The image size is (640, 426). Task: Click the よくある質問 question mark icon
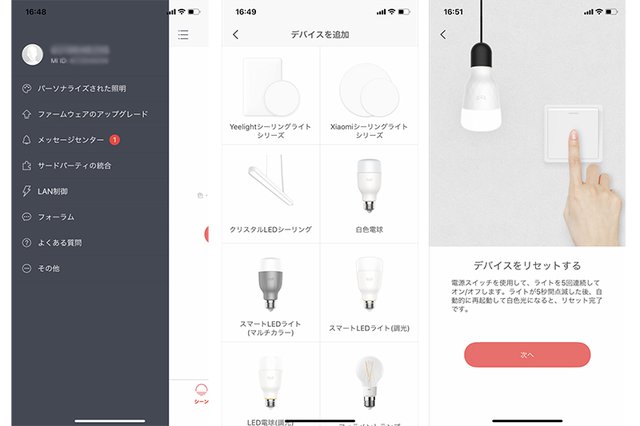pyautogui.click(x=27, y=243)
